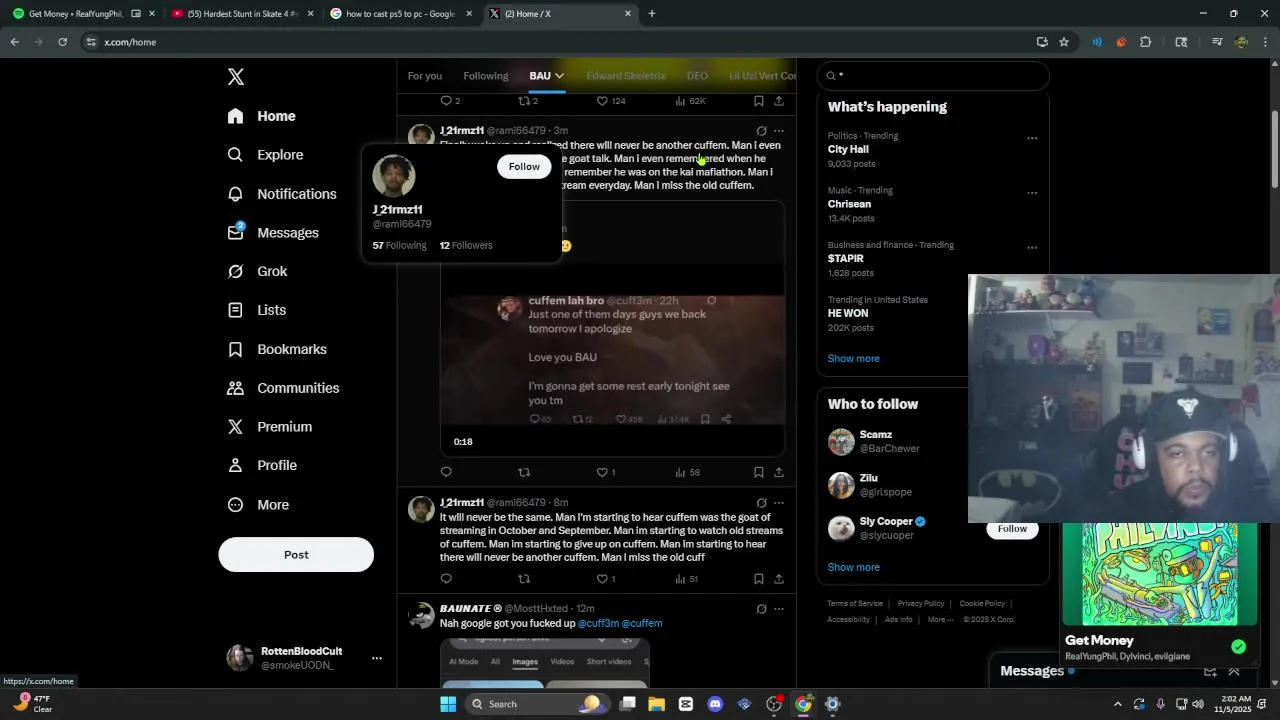The width and height of the screenshot is (1280, 720).
Task: Bookmark the post with the 0:18 video
Action: tap(759, 472)
